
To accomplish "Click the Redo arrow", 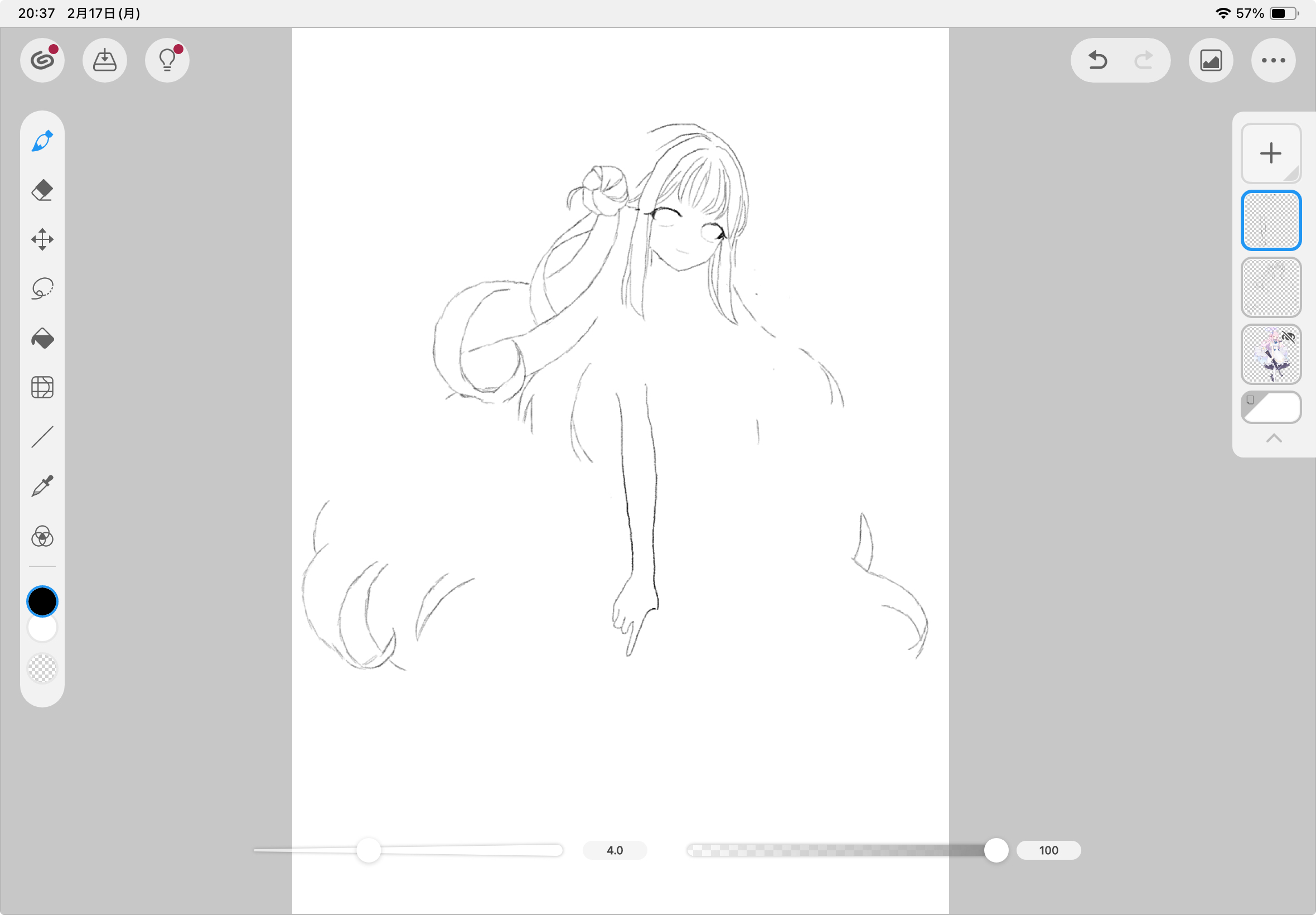I will [1144, 60].
